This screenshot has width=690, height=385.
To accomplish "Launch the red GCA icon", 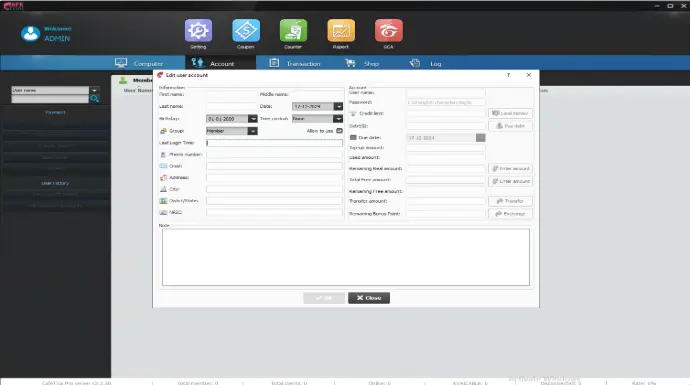I will point(389,30).
